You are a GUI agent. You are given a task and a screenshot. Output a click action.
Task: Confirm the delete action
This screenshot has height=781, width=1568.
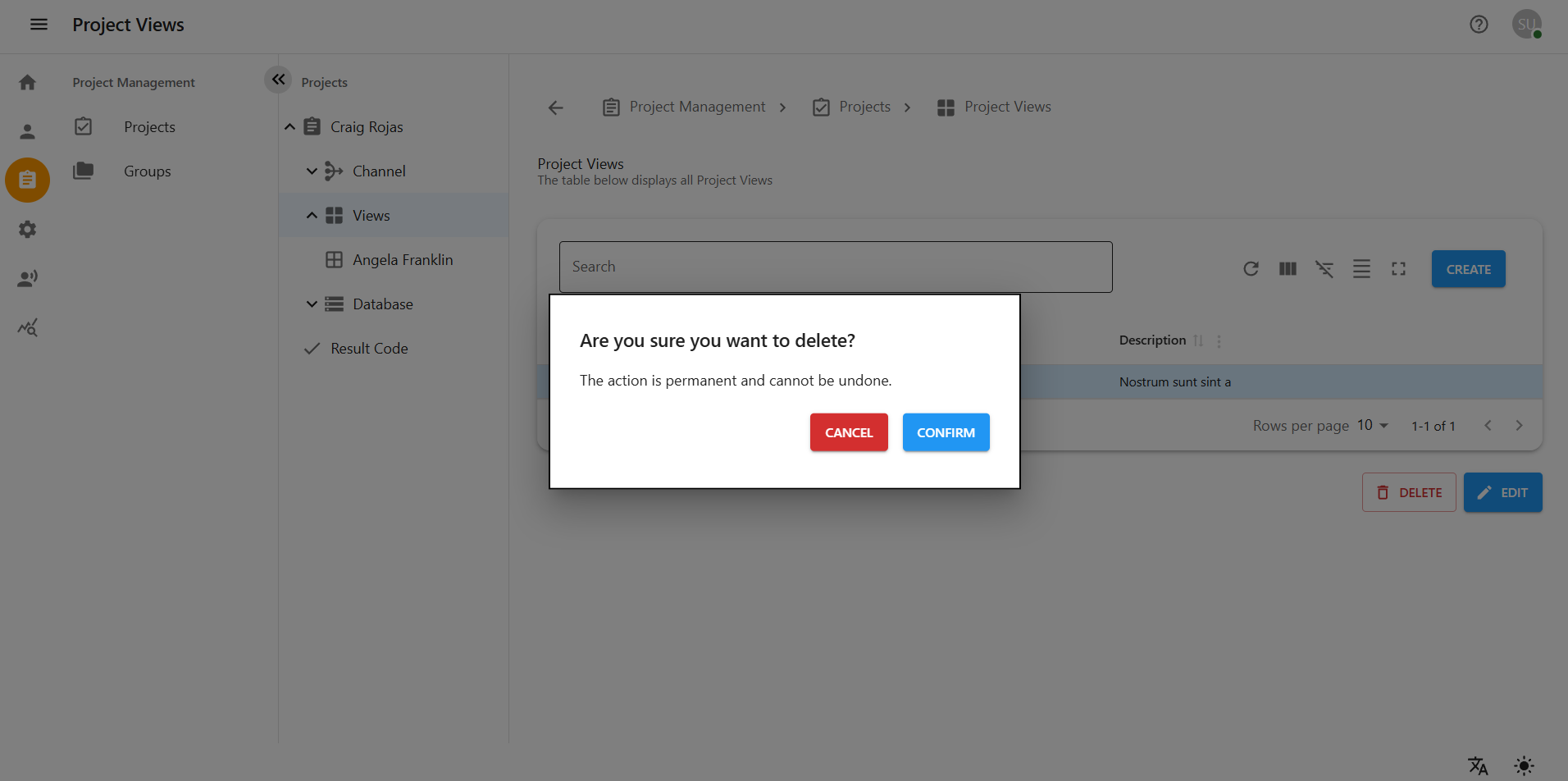[x=946, y=432]
